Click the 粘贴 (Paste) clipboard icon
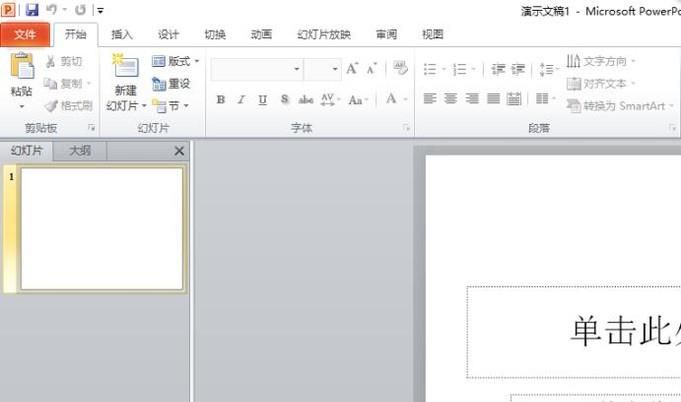The image size is (681, 402). click(22, 66)
